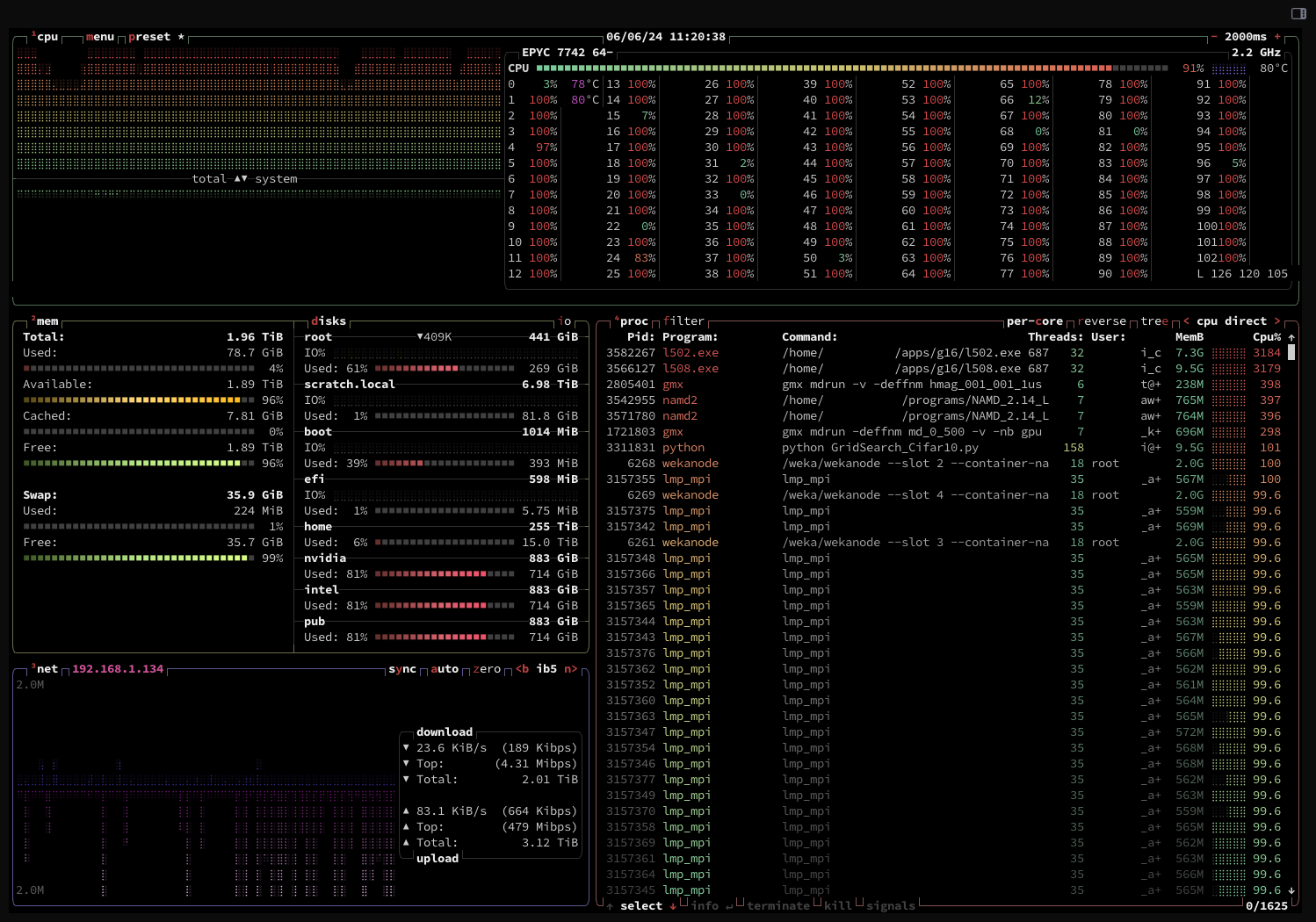Viewport: 1316px width, 922px height.
Task: Click the sidebar panel icon at top-right
Action: [x=1298, y=13]
